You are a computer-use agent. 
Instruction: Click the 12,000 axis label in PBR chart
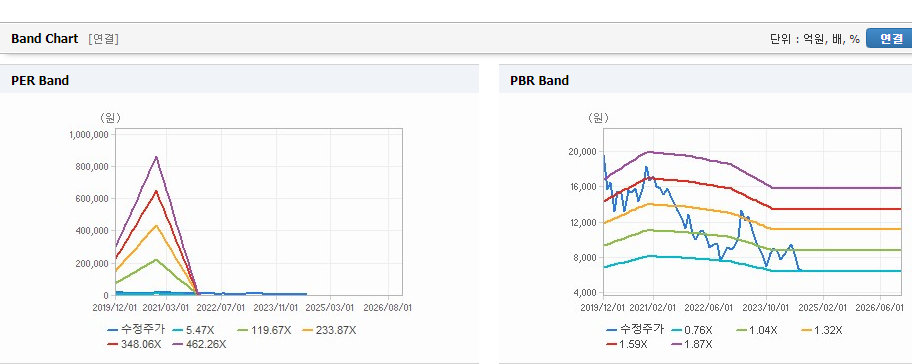pos(583,223)
